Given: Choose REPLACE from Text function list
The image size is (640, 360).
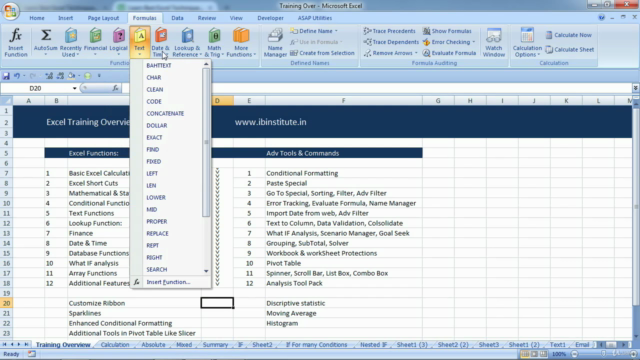Looking at the screenshot, I should [x=157, y=233].
